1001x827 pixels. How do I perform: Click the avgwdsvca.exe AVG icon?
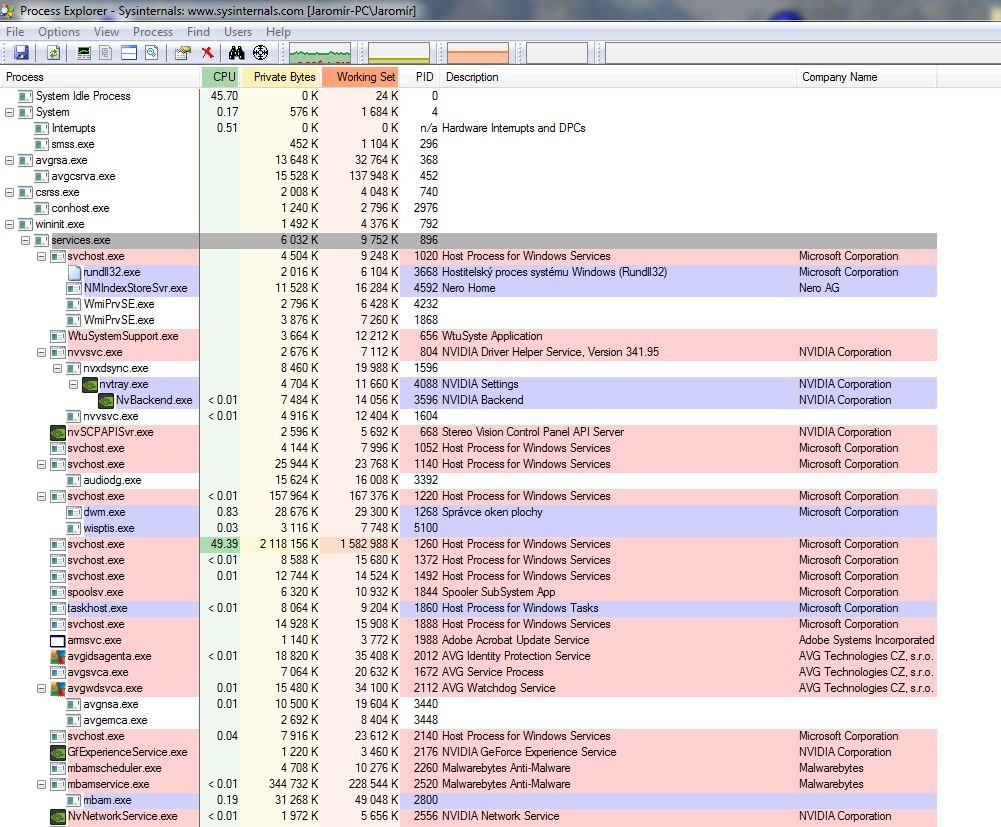pyautogui.click(x=58, y=688)
